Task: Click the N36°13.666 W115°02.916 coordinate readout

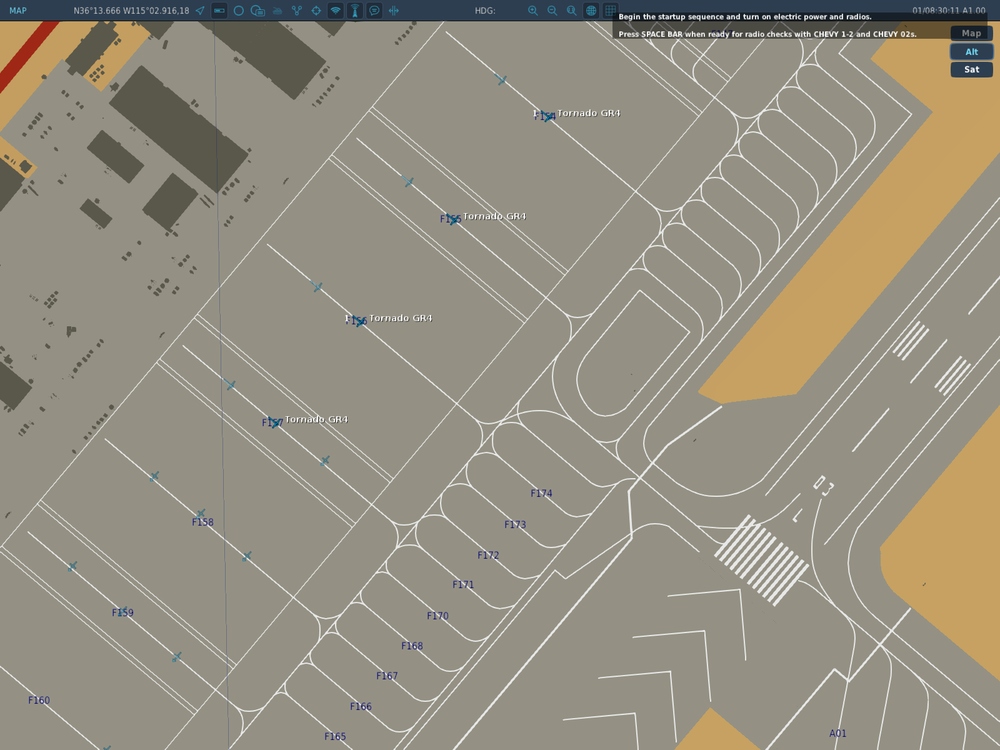Action: click(x=131, y=10)
